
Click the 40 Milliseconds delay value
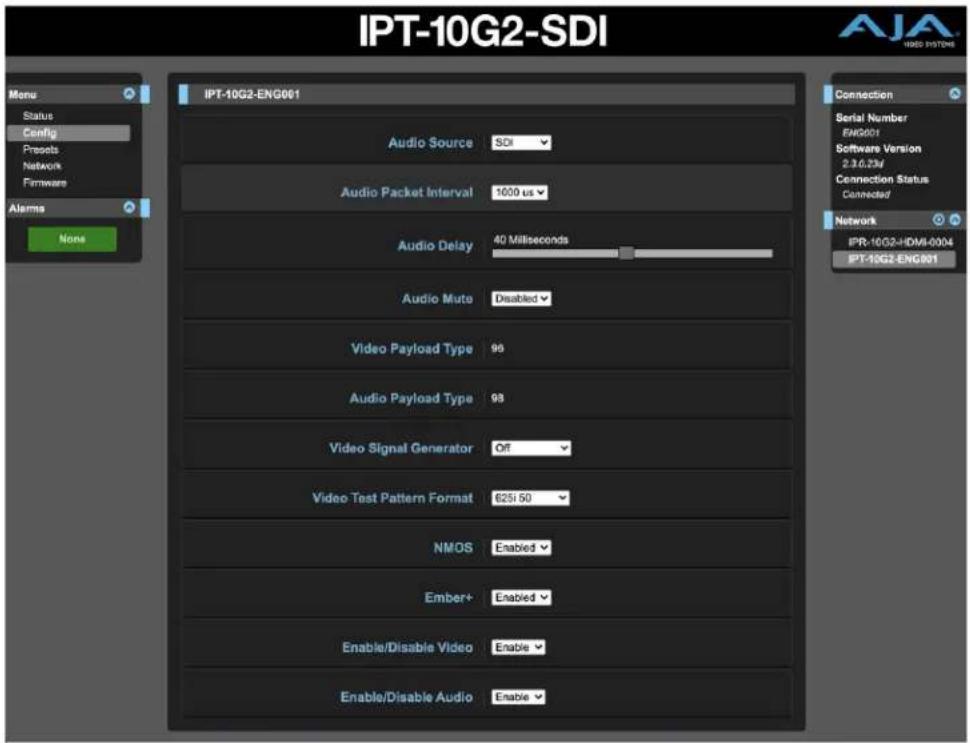531,239
